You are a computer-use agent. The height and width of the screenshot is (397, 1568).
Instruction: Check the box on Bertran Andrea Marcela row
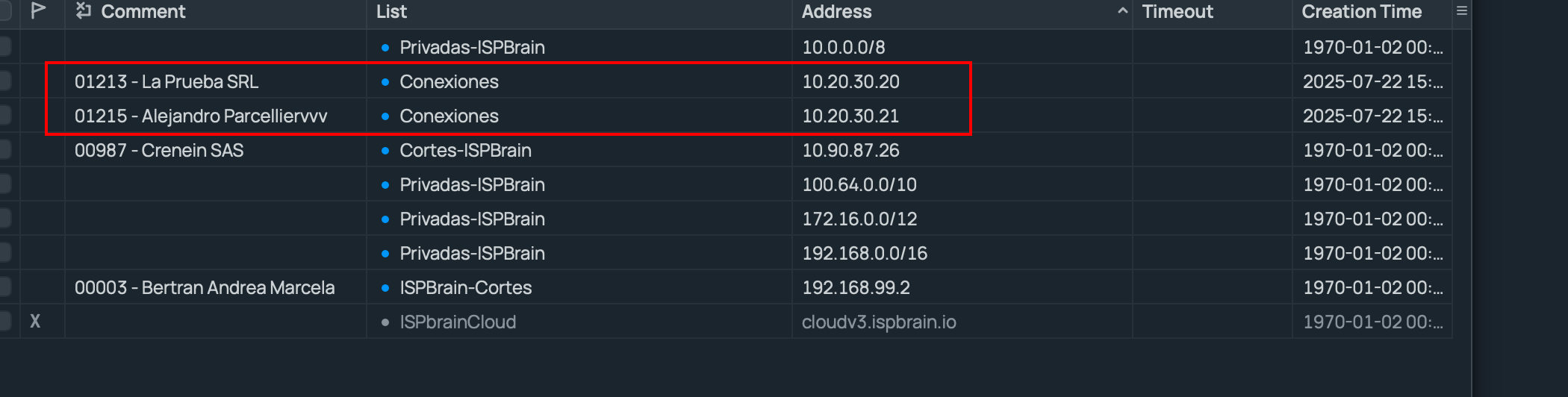(4, 287)
